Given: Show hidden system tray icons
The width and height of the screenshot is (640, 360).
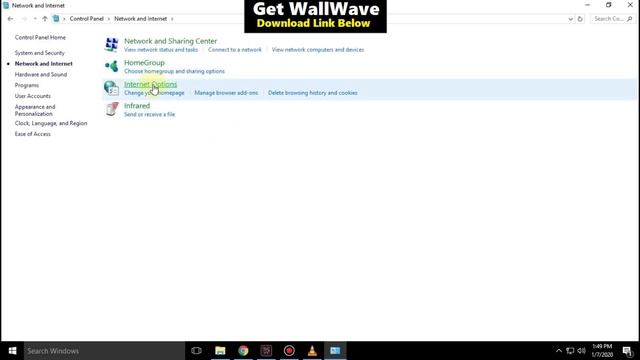Looking at the screenshot, I should [559, 351].
